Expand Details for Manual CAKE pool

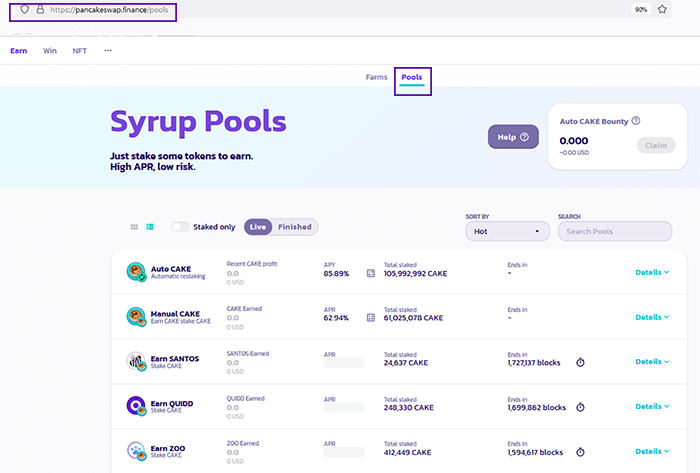click(x=652, y=317)
